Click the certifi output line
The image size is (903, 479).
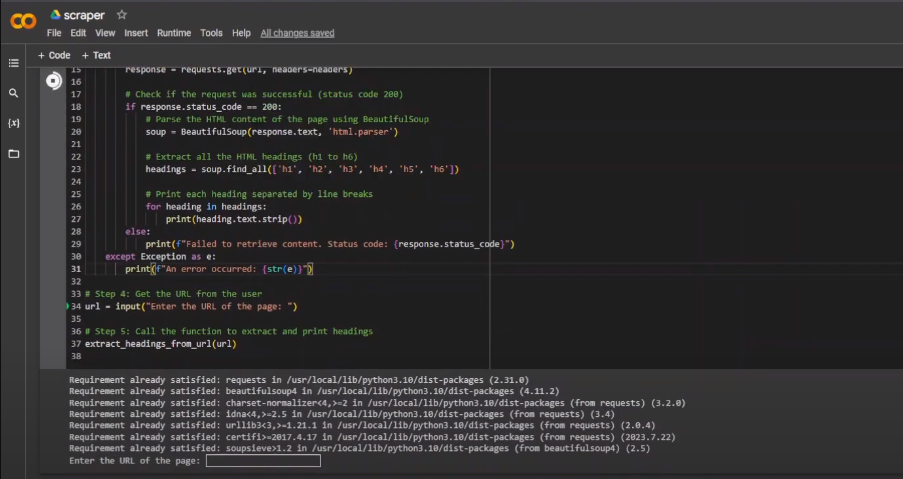[x=372, y=437]
